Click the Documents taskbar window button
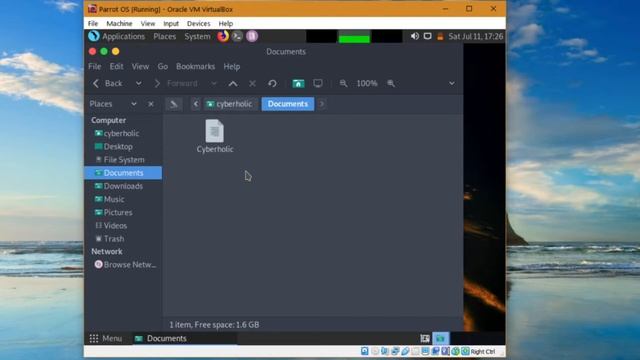 184,338
